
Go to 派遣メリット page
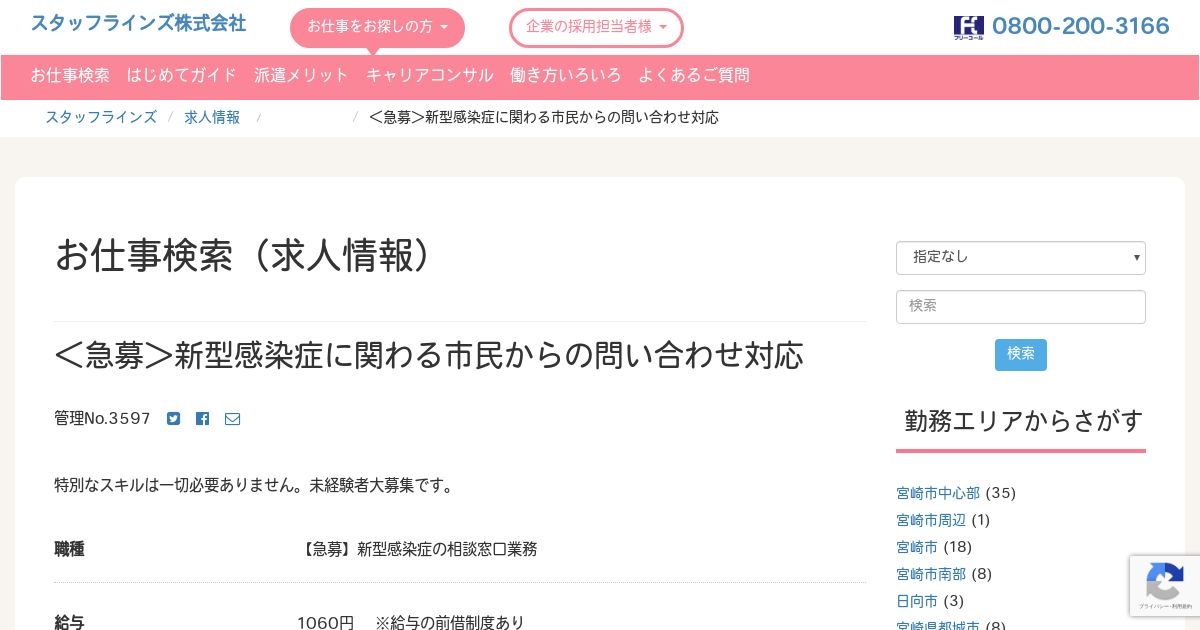click(301, 75)
